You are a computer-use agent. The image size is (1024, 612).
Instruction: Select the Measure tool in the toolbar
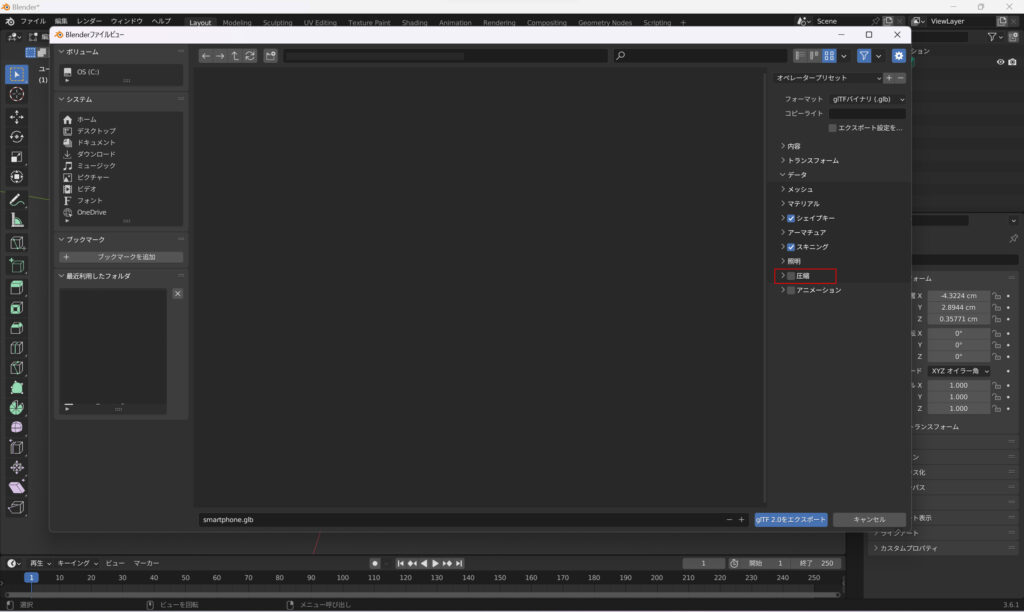pyautogui.click(x=17, y=220)
